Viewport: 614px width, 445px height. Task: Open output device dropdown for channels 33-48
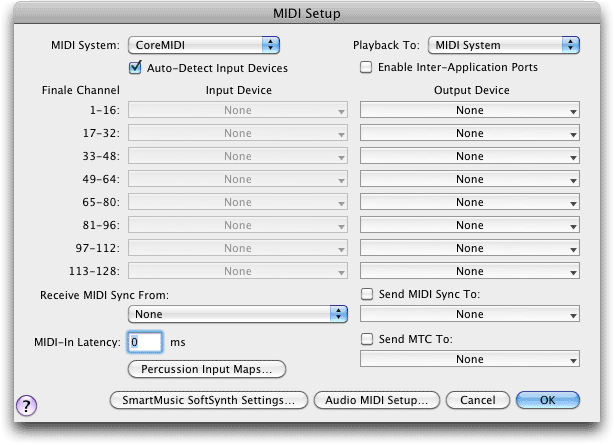click(x=470, y=156)
